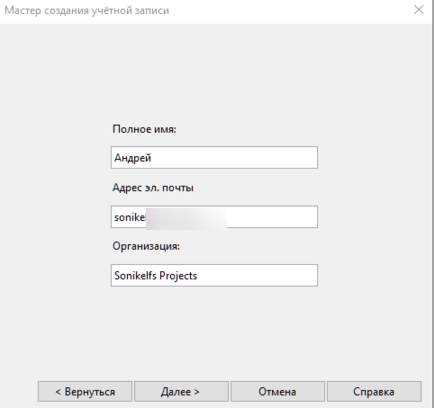
Task: Place cursor on the sonike email text
Action: pos(130,217)
